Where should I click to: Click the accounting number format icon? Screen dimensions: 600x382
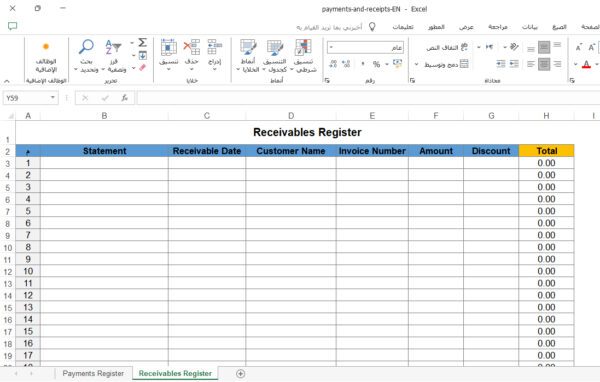click(x=398, y=64)
